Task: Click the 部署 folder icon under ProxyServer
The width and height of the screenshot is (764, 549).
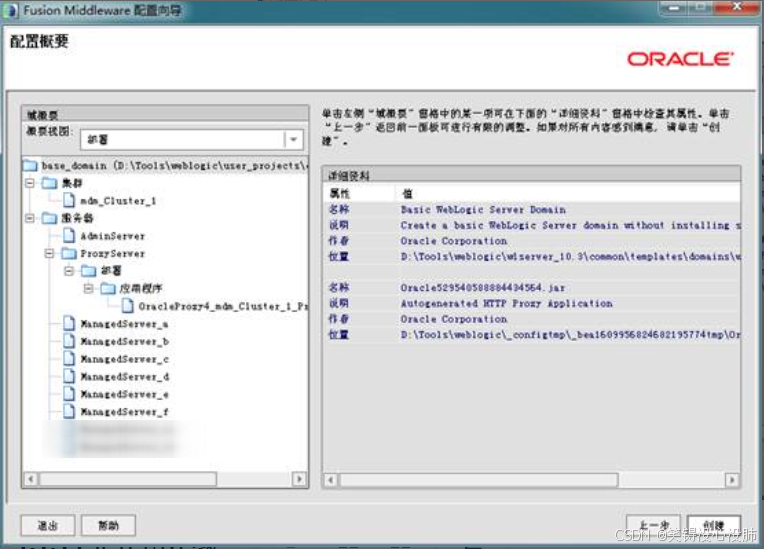Action: [89, 270]
